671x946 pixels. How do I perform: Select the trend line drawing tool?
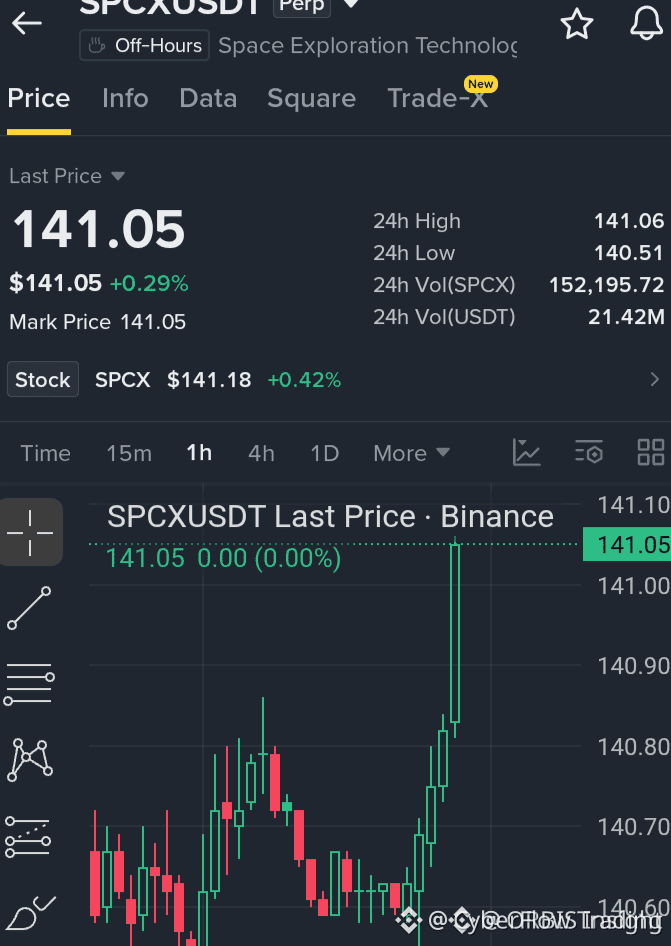coord(30,608)
